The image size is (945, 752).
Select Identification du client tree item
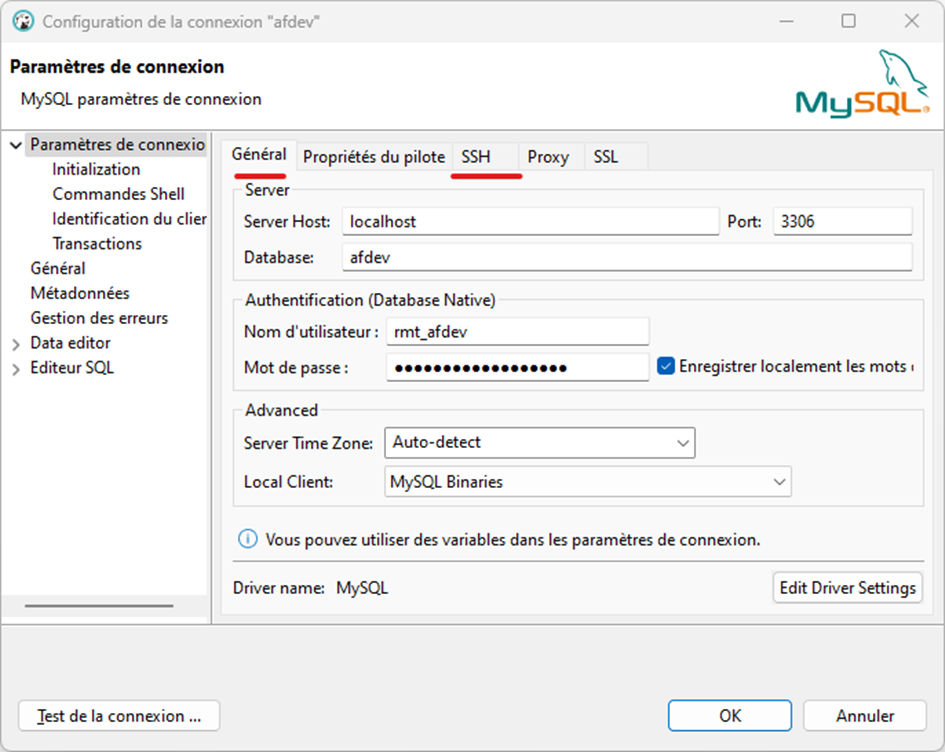pos(130,219)
